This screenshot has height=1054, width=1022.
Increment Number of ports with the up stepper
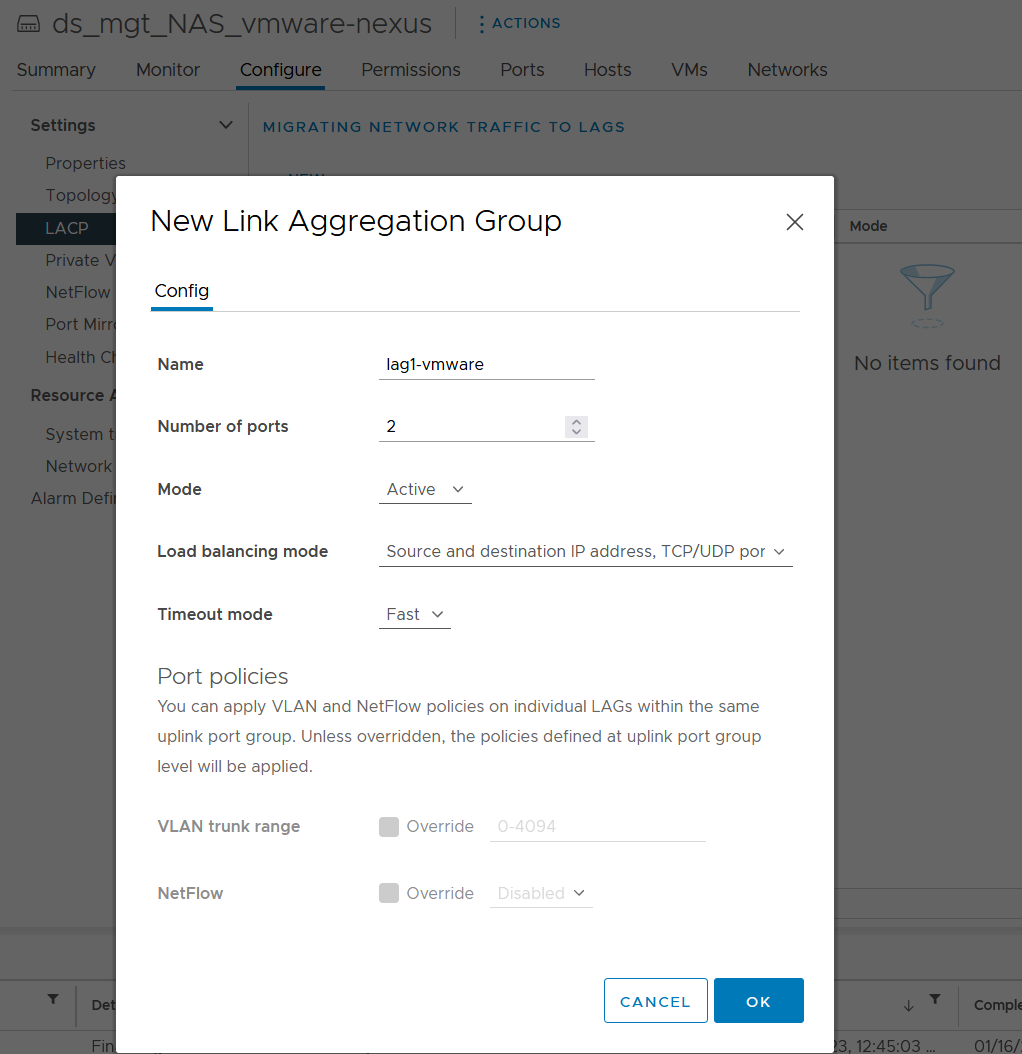tap(576, 421)
